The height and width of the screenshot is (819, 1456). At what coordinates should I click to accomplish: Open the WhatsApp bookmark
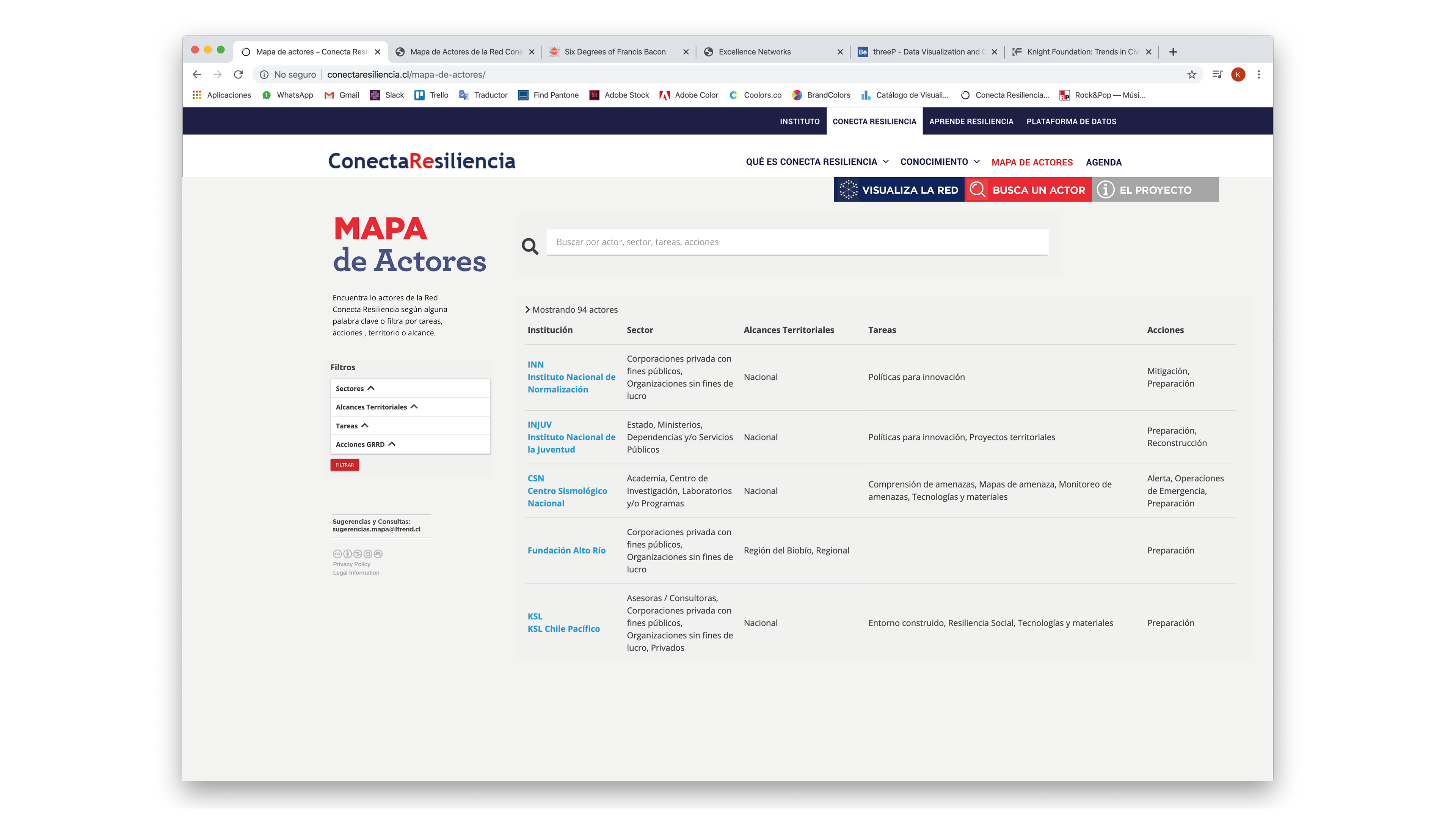288,95
